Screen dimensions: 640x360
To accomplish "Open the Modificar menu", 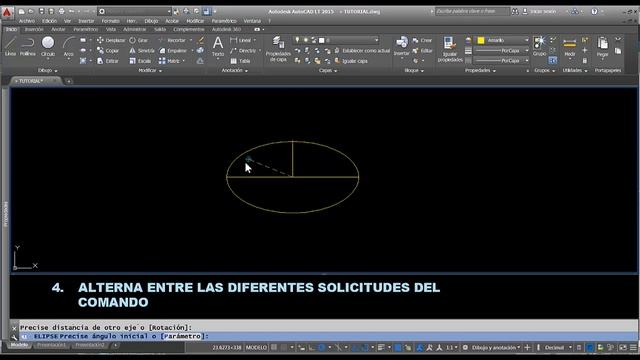I will (195, 21).
